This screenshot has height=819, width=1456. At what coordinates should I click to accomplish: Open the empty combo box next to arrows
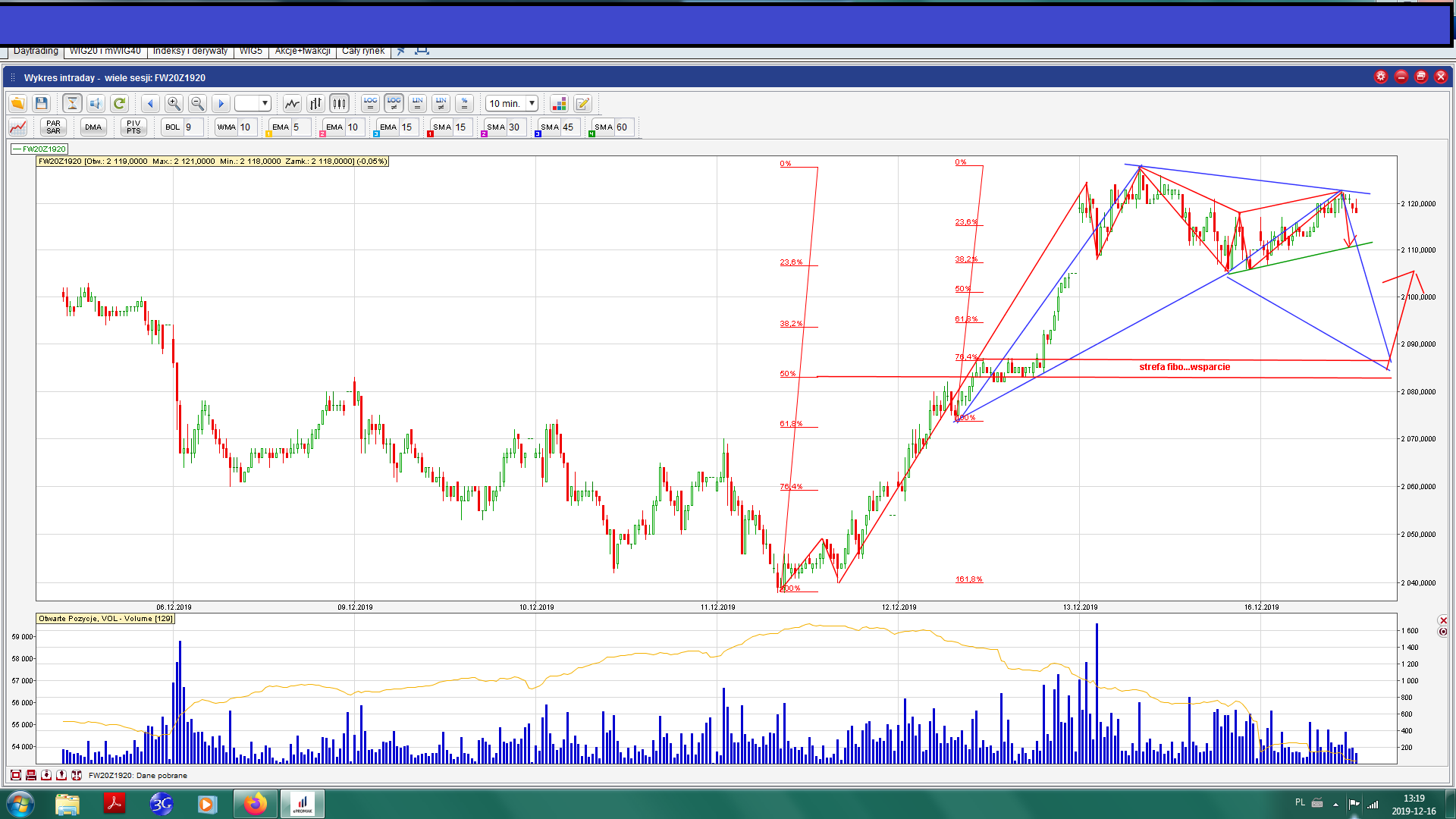253,104
